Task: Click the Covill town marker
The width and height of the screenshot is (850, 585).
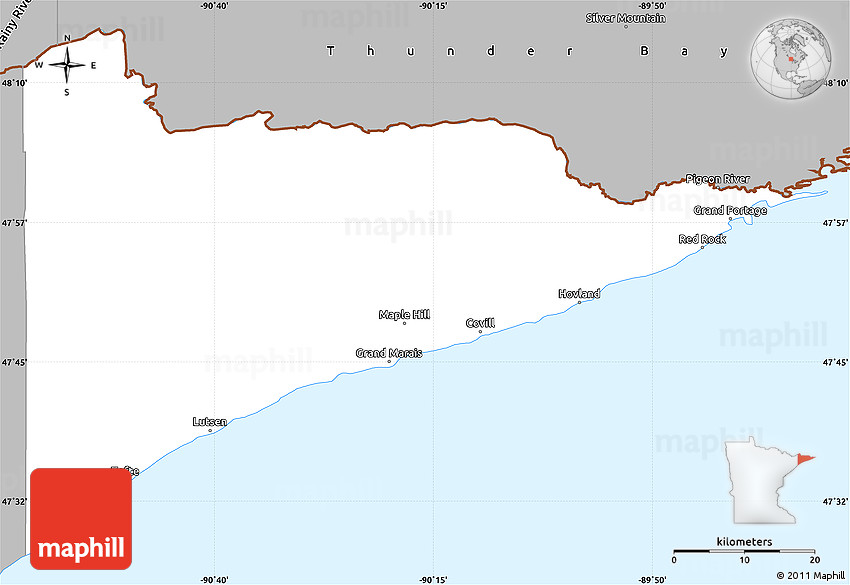Action: (x=480, y=332)
